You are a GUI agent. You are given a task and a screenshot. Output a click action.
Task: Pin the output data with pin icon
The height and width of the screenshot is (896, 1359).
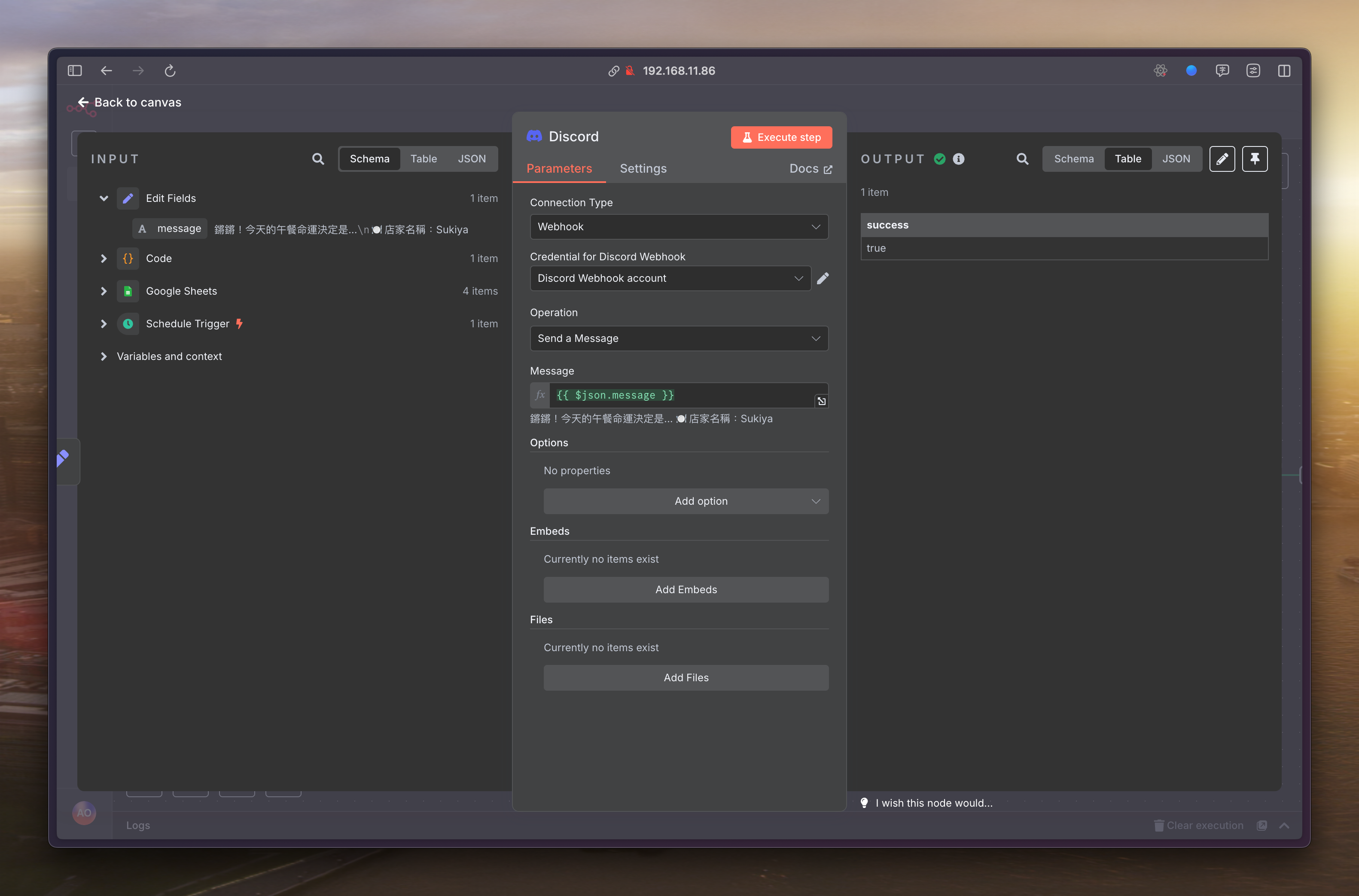coord(1255,159)
